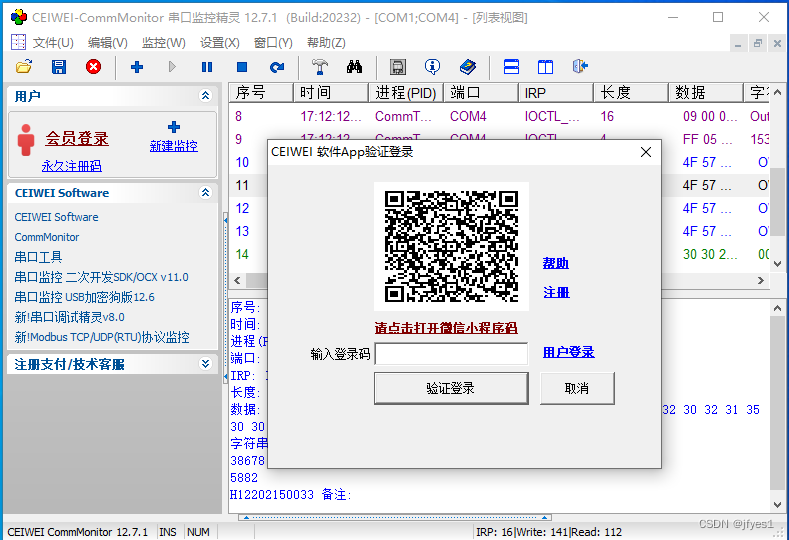Image resolution: width=789 pixels, height=540 pixels.
Task: Open the CommMonitor sidebar link
Action: pyautogui.click(x=47, y=237)
